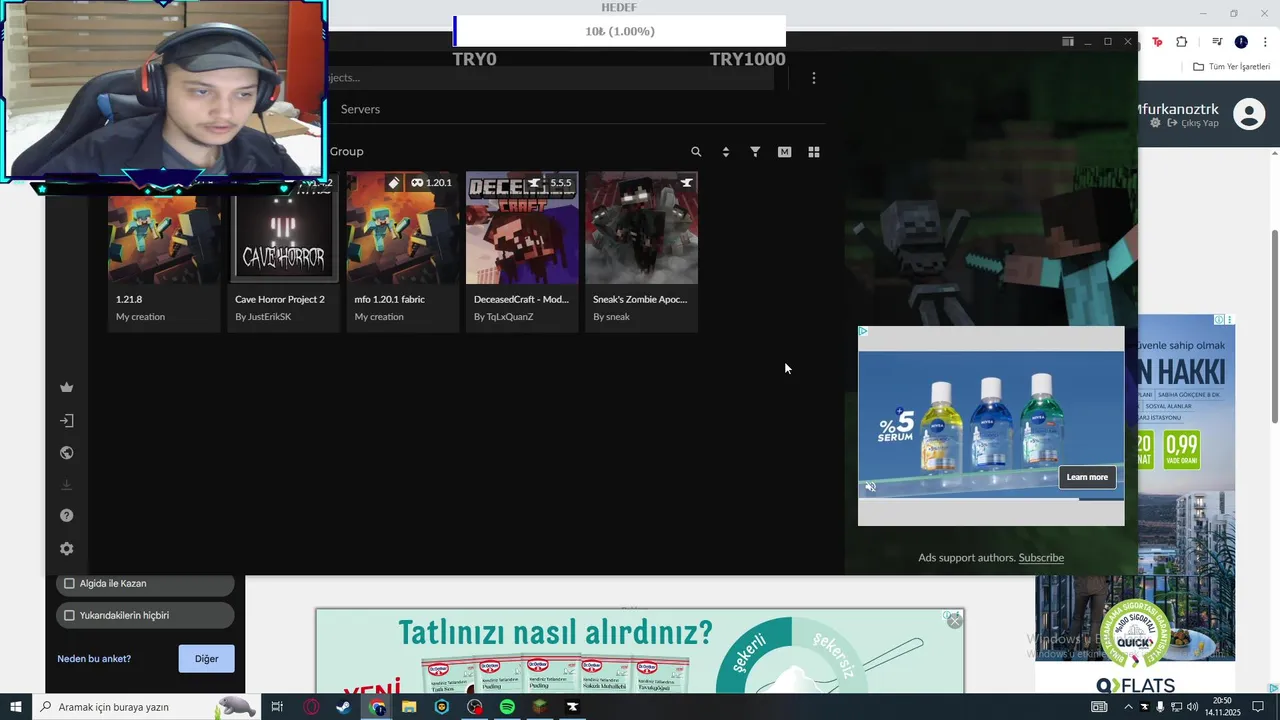Click the Diğer button in the survey

207,659
